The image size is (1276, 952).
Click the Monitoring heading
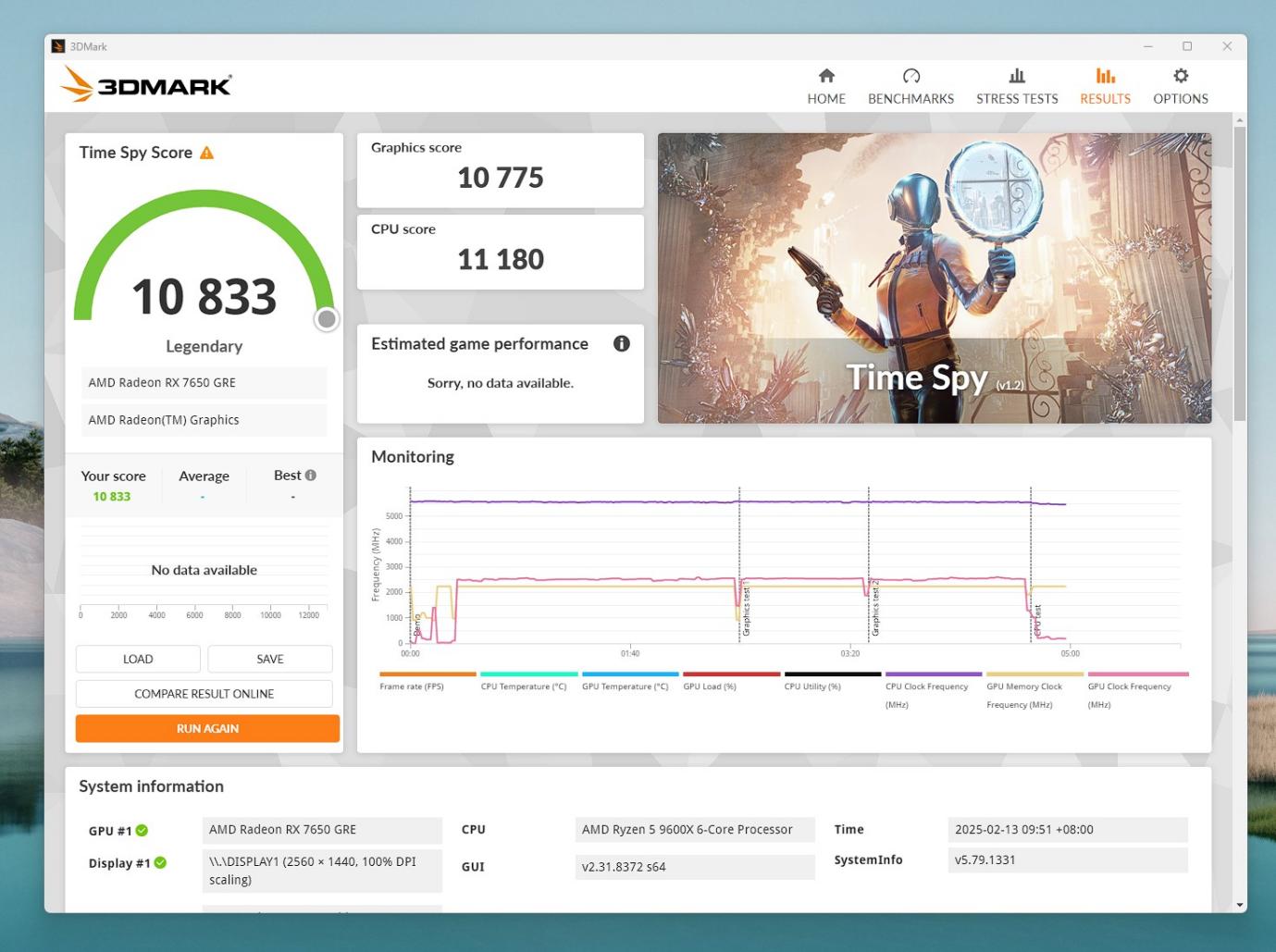coord(413,456)
